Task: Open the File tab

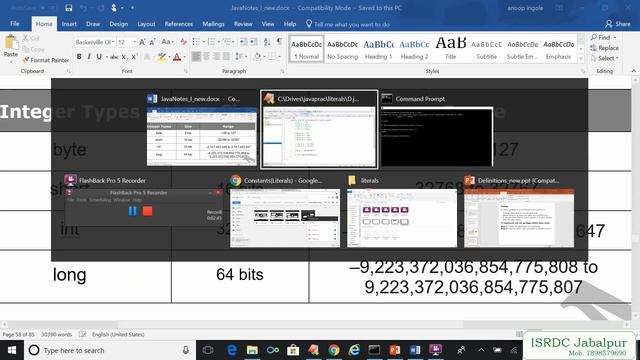Action: [15, 24]
